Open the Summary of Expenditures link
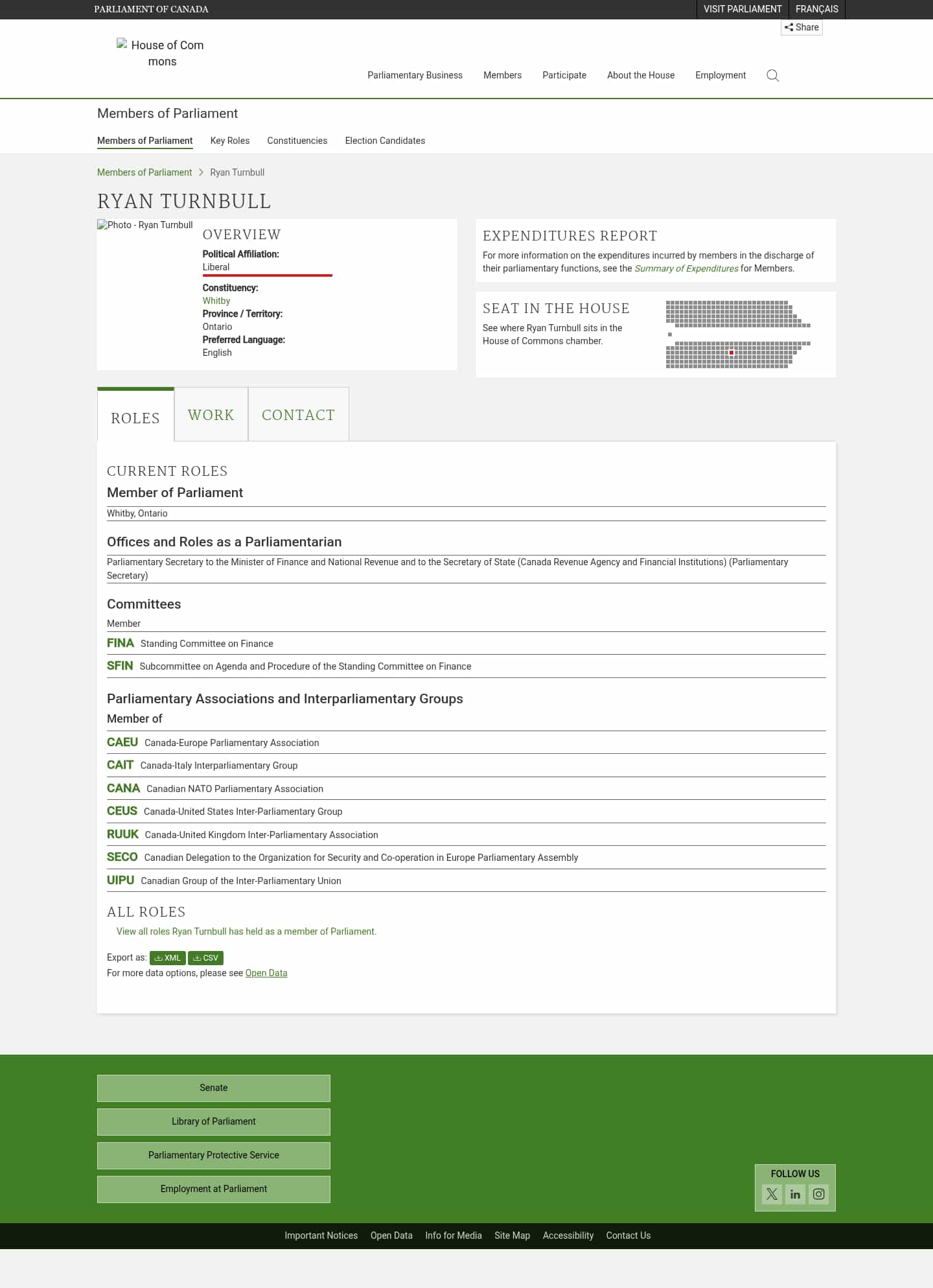 (686, 268)
